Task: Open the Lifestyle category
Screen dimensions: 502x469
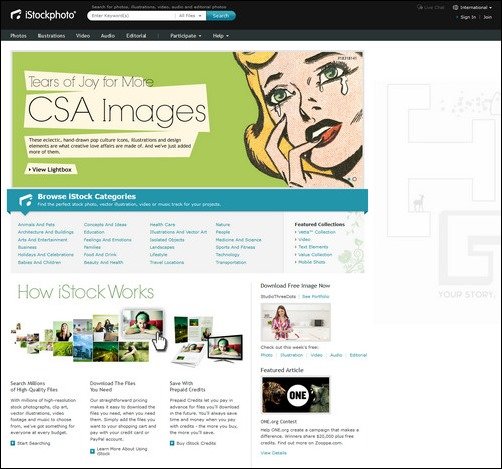Action: click(158, 255)
